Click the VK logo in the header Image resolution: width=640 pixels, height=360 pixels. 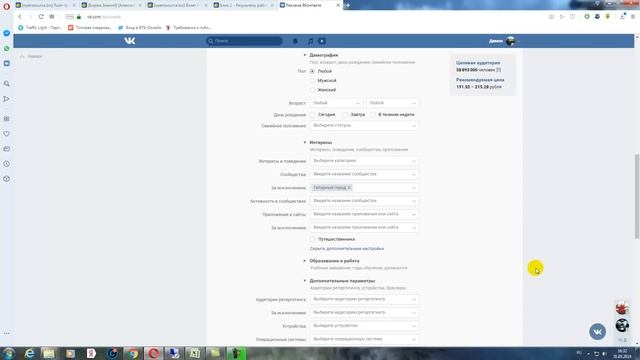click(x=130, y=41)
